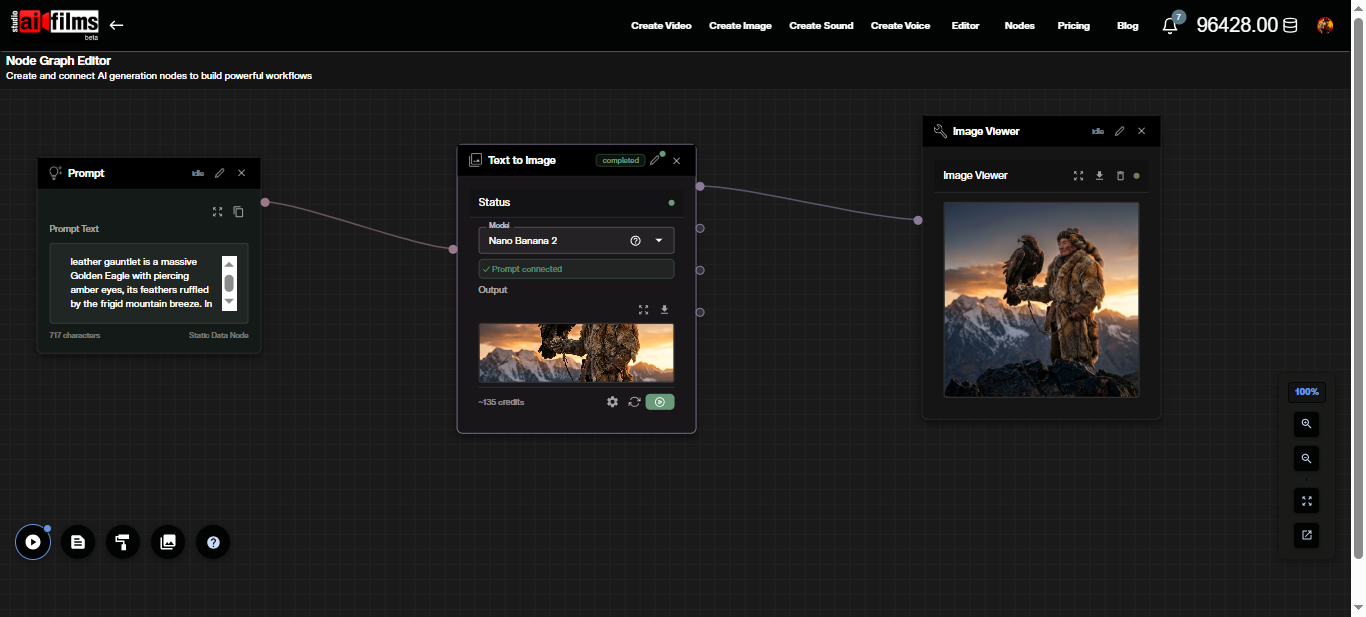Click the generated image thumbnail in Output
1366x617 pixels.
[576, 353]
